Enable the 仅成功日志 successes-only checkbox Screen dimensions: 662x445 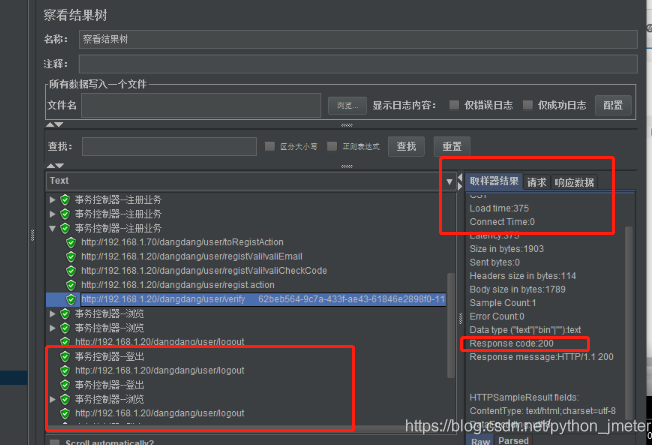pos(527,105)
